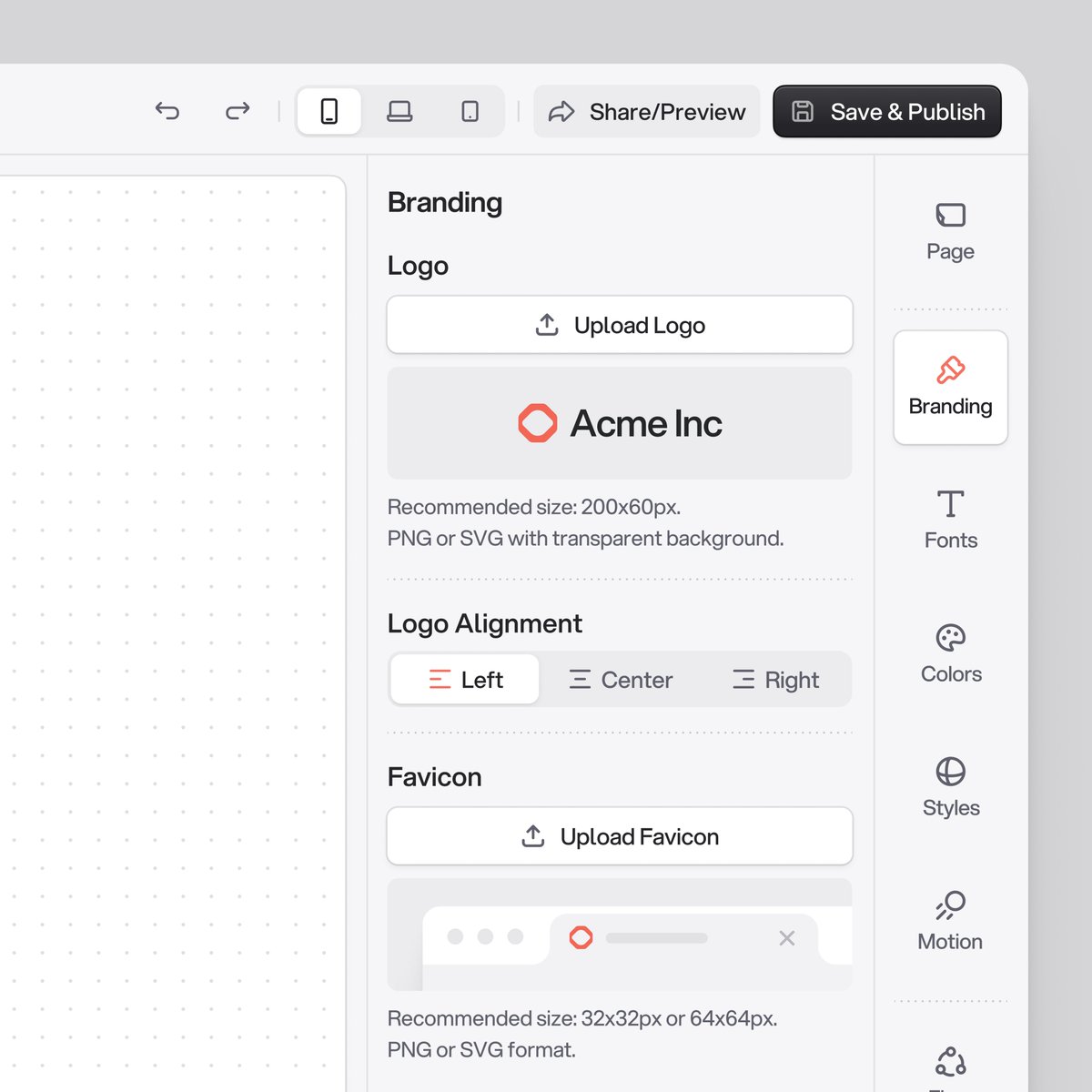The width and height of the screenshot is (1092, 1092).
Task: Click the redo arrow icon
Action: tap(238, 111)
